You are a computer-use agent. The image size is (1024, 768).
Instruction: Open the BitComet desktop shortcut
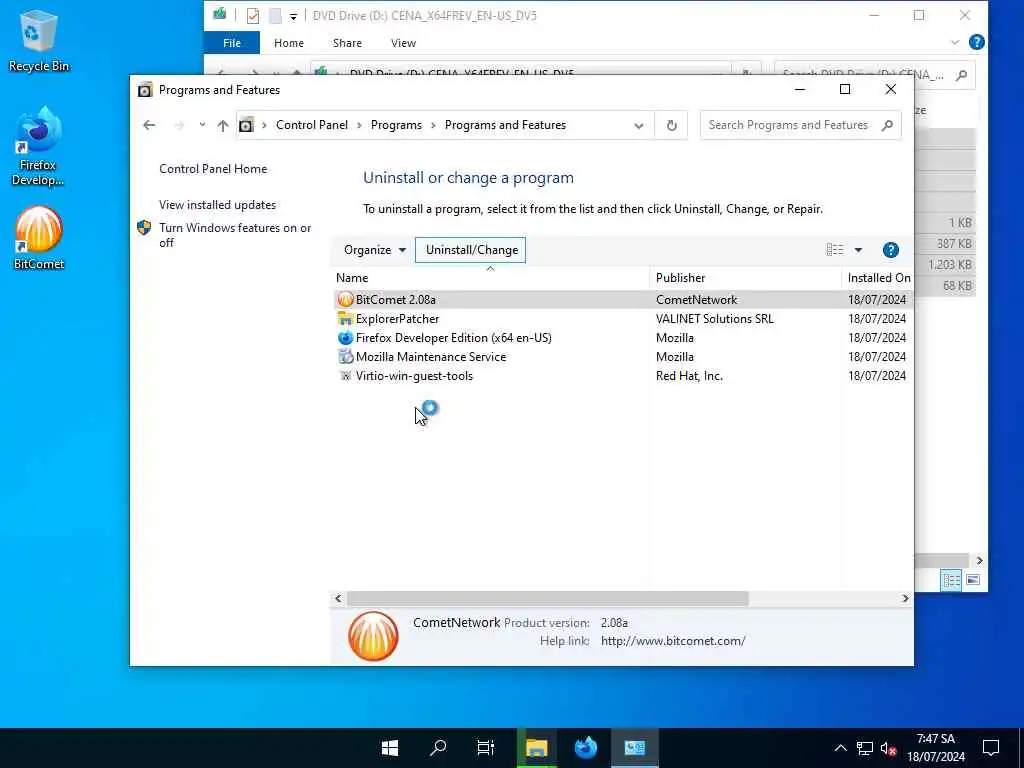point(39,238)
